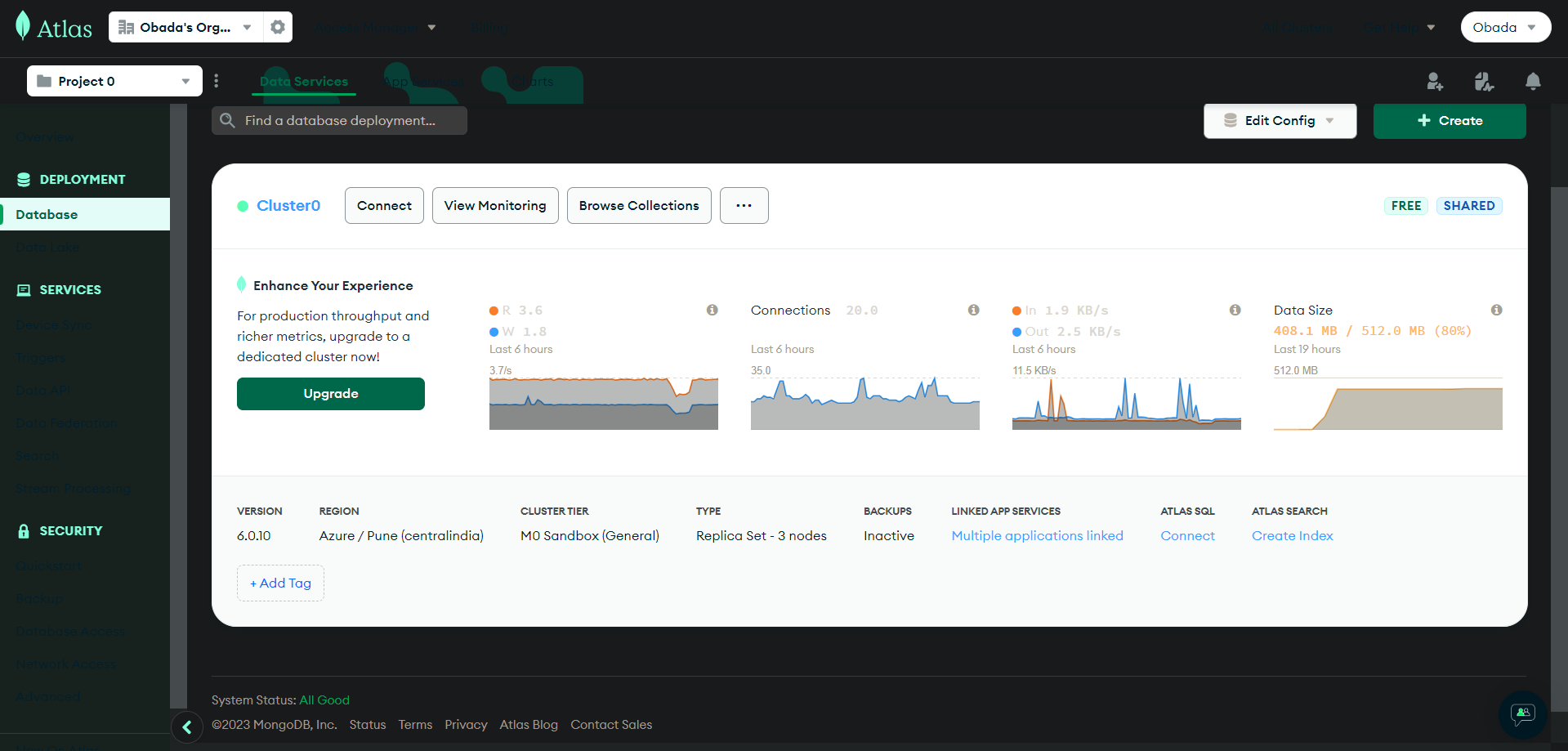Switch to the Charts tab
The image size is (1568, 751).
point(534,82)
